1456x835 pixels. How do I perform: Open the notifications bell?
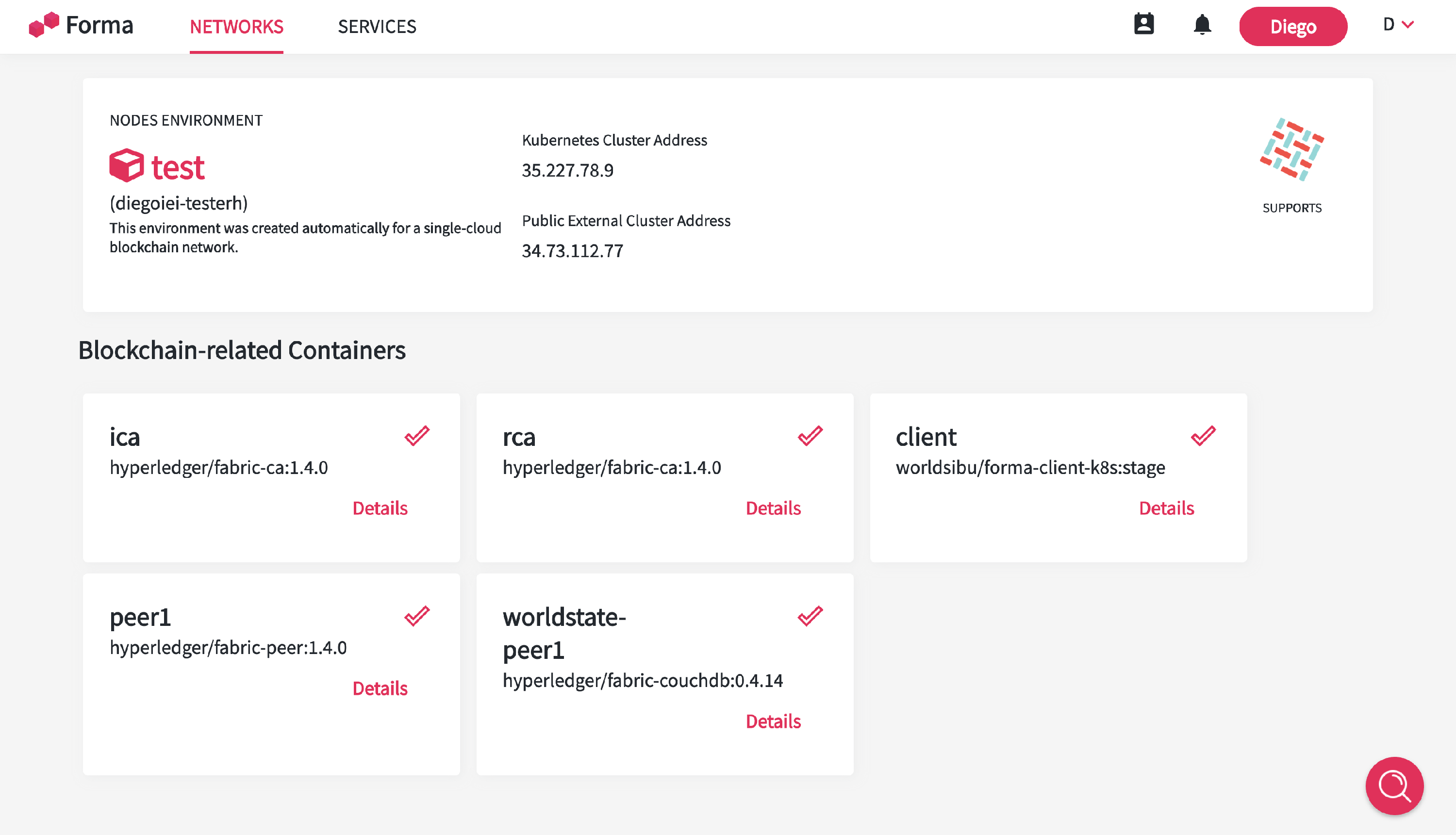(1203, 25)
